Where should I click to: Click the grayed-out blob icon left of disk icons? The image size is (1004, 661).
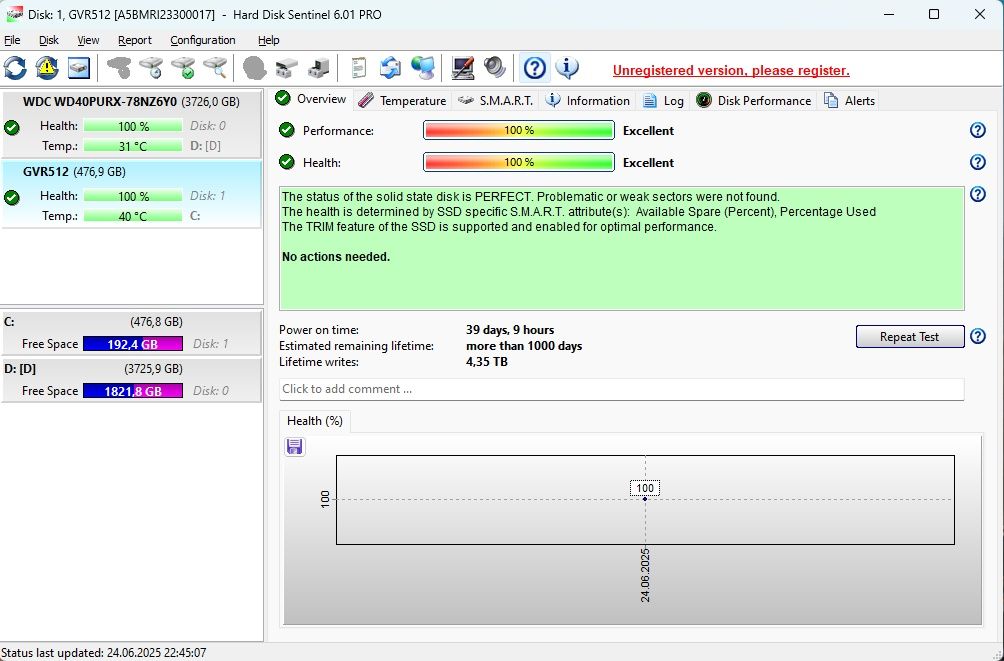pos(119,67)
